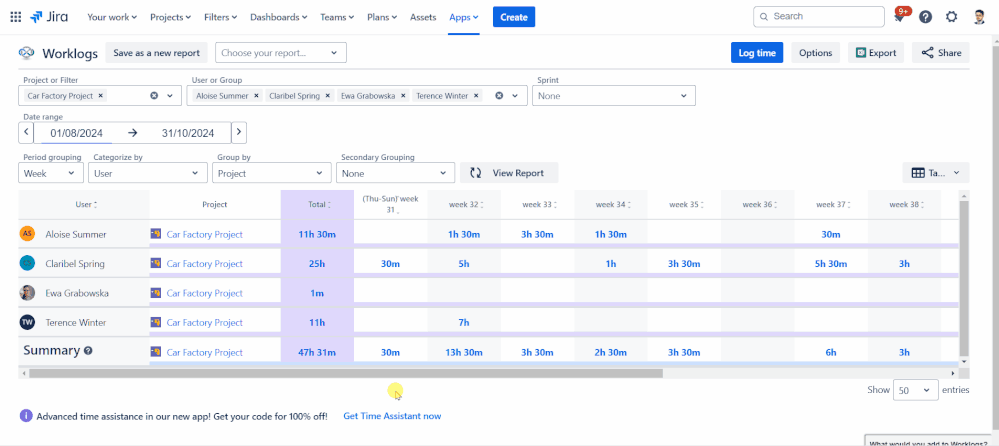The height and width of the screenshot is (446, 999).
Task: Open the Period grouping Week dropdown
Action: pyautogui.click(x=51, y=173)
